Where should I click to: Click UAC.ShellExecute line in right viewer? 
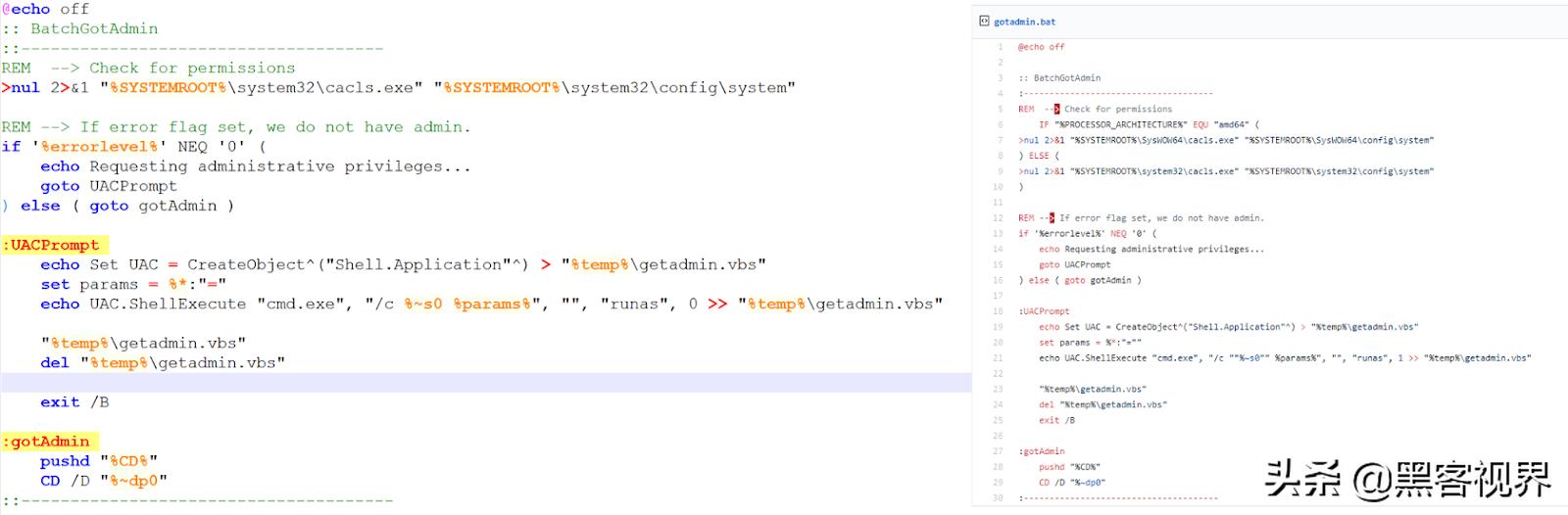click(x=1285, y=358)
